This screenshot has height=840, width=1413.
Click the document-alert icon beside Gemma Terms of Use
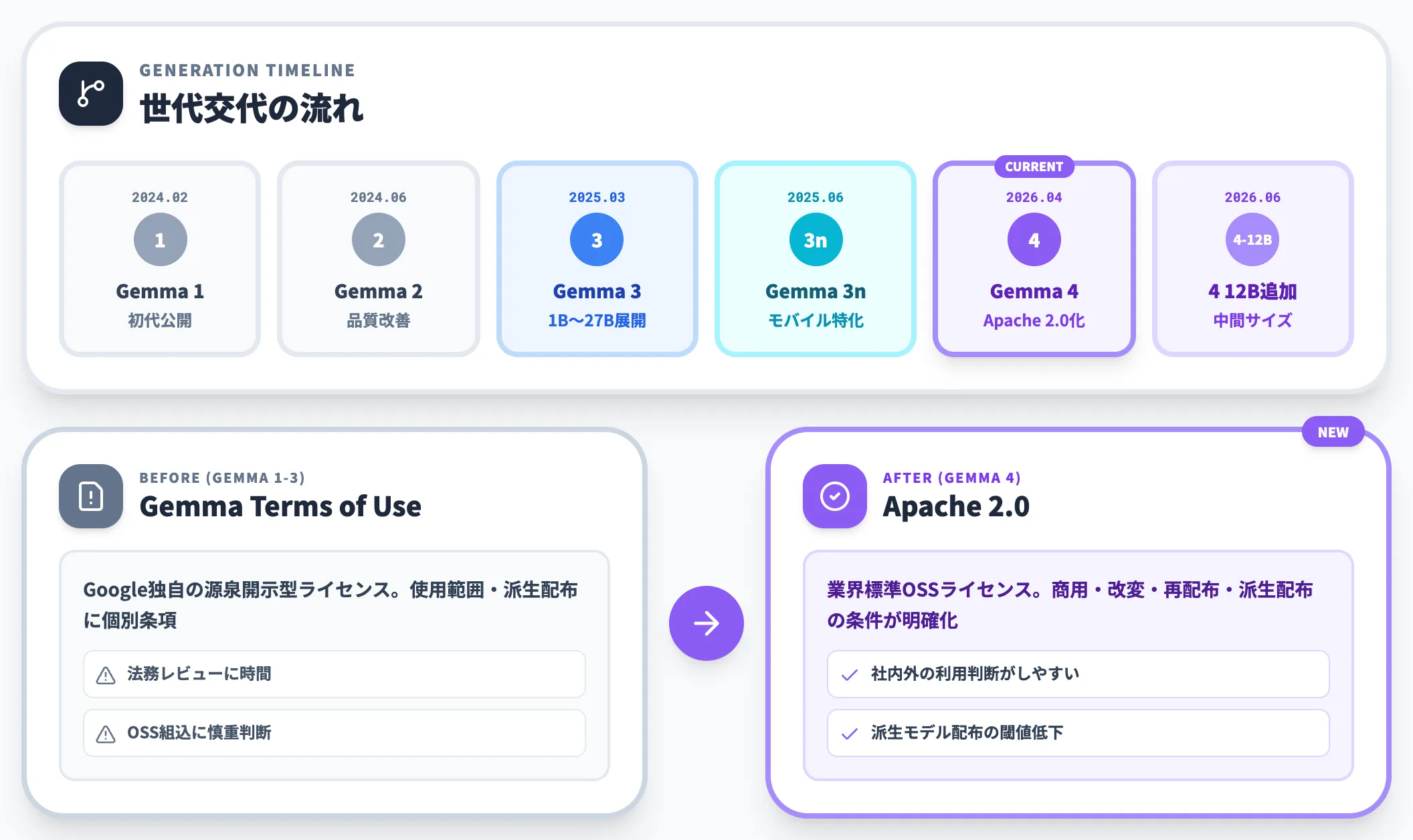(91, 496)
